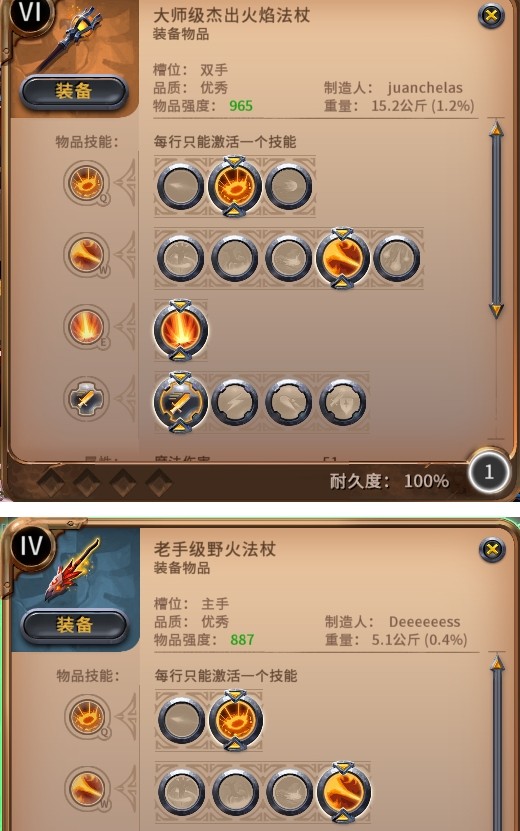Select third Q-row skill on fire staff

[x=289, y=187]
